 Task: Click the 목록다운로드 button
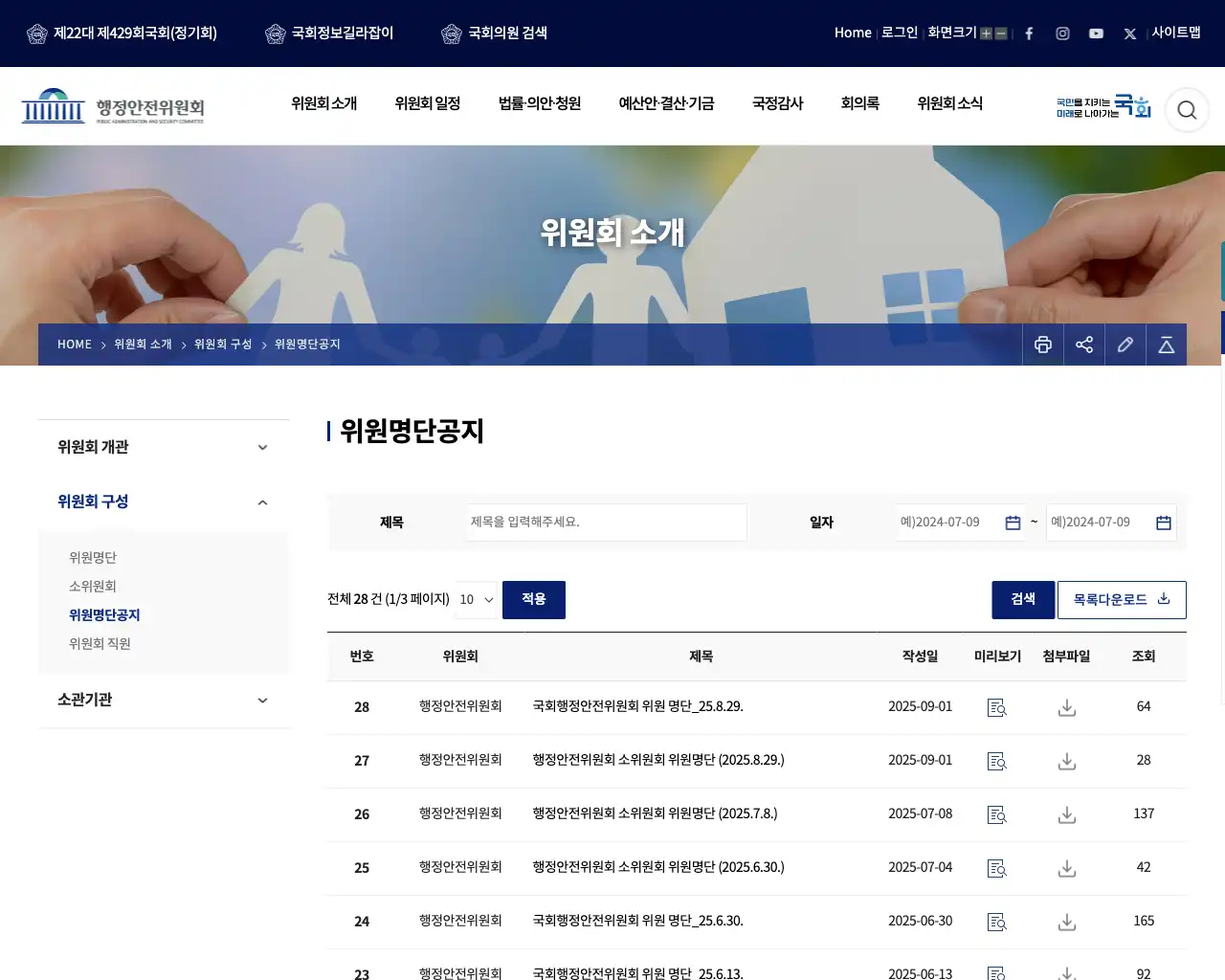tap(1122, 599)
